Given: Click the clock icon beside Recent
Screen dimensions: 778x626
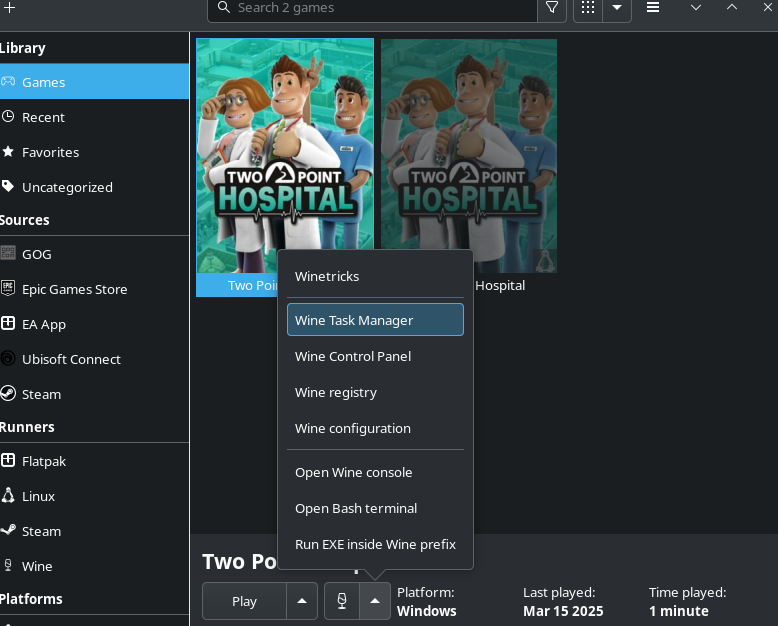Looking at the screenshot, I should 8,117.
